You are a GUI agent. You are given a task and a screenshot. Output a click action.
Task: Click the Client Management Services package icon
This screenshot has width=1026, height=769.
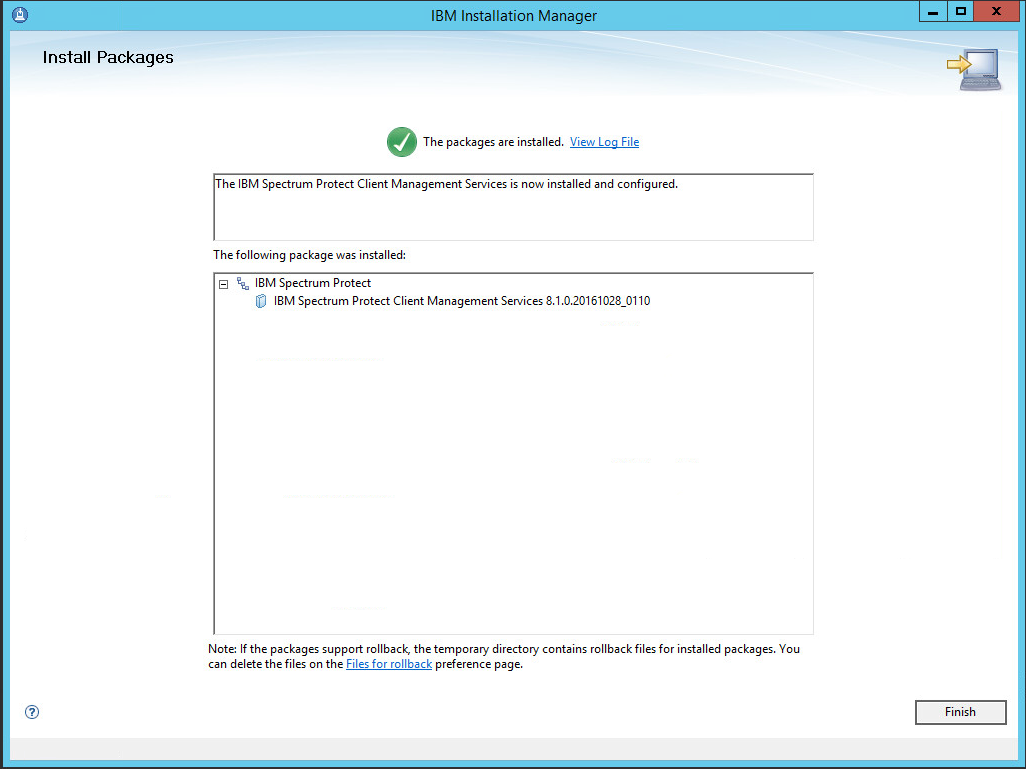261,301
